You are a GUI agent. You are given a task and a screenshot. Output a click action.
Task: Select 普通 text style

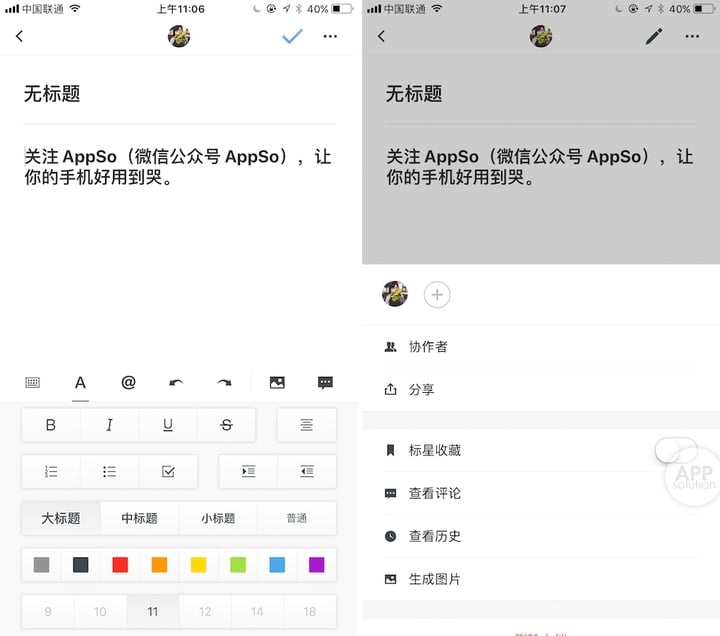click(x=297, y=518)
